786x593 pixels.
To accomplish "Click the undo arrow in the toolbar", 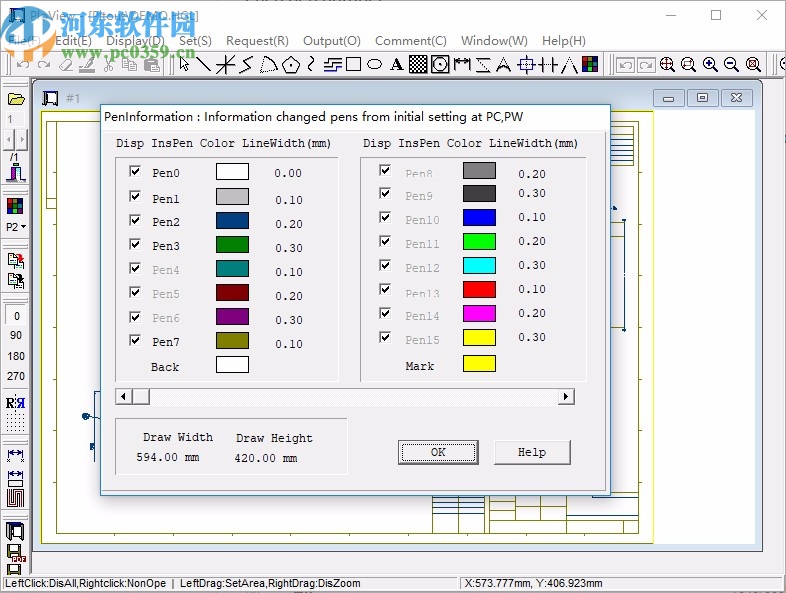I will 23,65.
